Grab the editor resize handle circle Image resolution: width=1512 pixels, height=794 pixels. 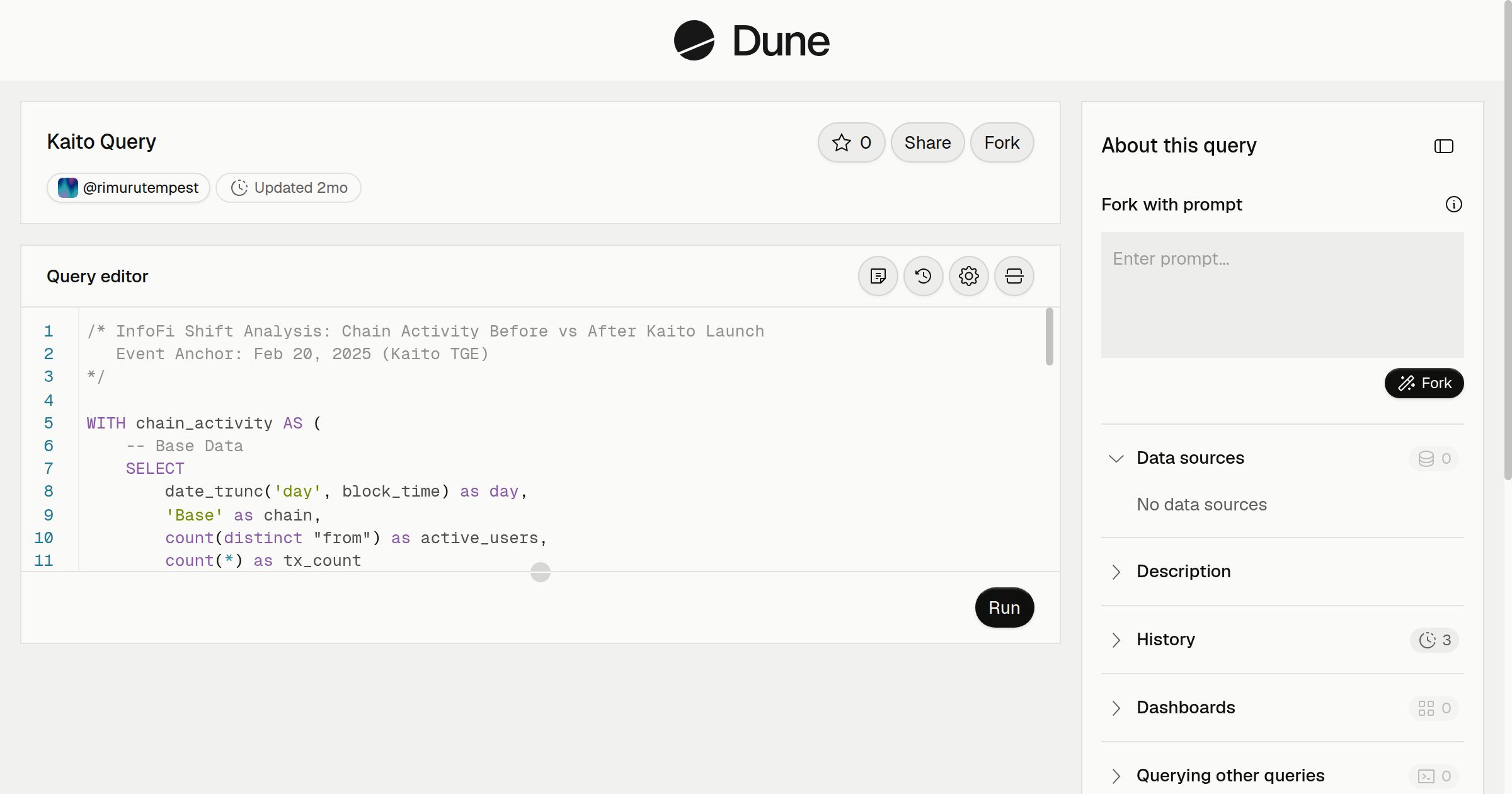(540, 572)
